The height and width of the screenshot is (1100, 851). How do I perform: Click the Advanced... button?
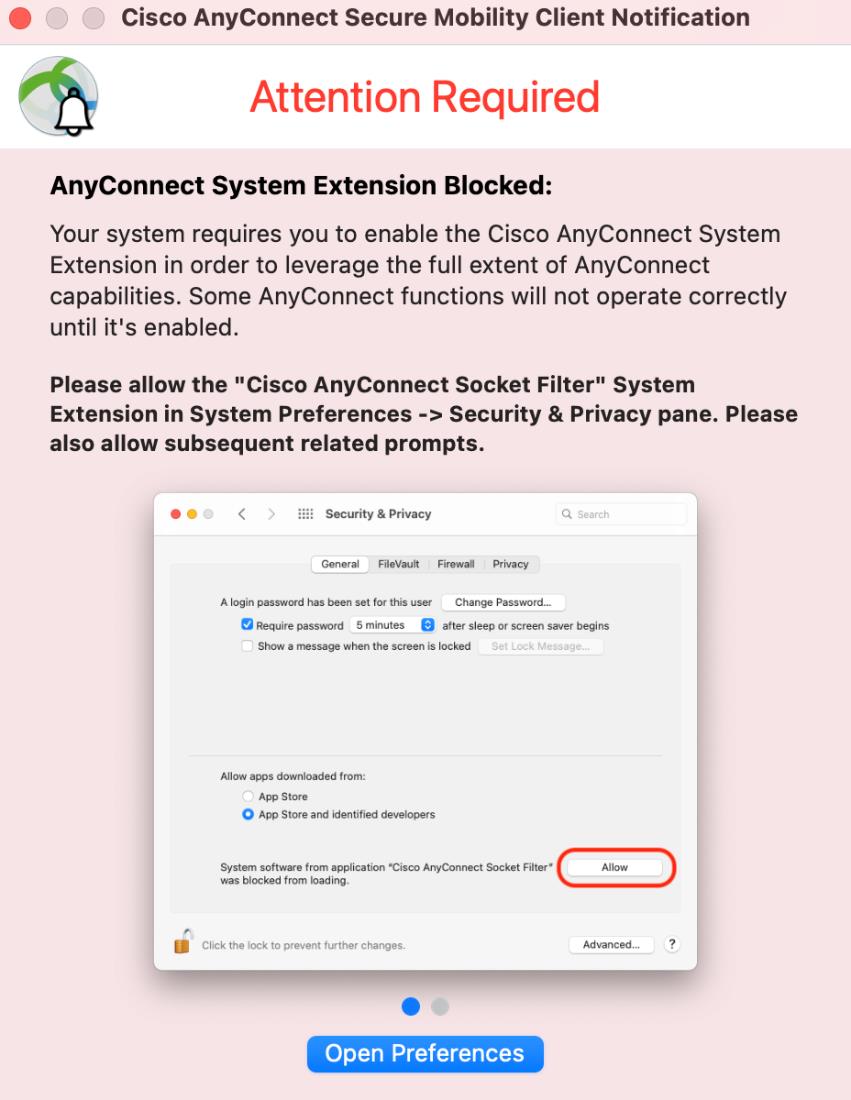(611, 945)
